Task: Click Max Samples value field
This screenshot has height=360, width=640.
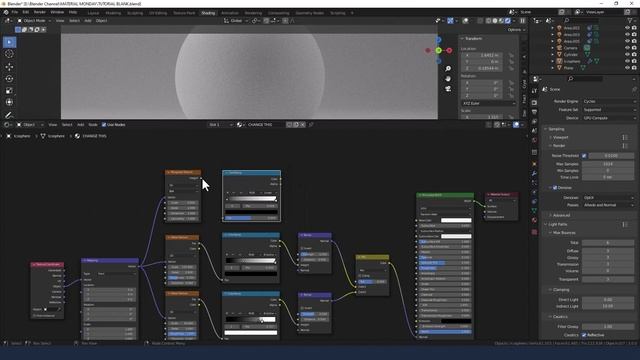Action: point(608,164)
